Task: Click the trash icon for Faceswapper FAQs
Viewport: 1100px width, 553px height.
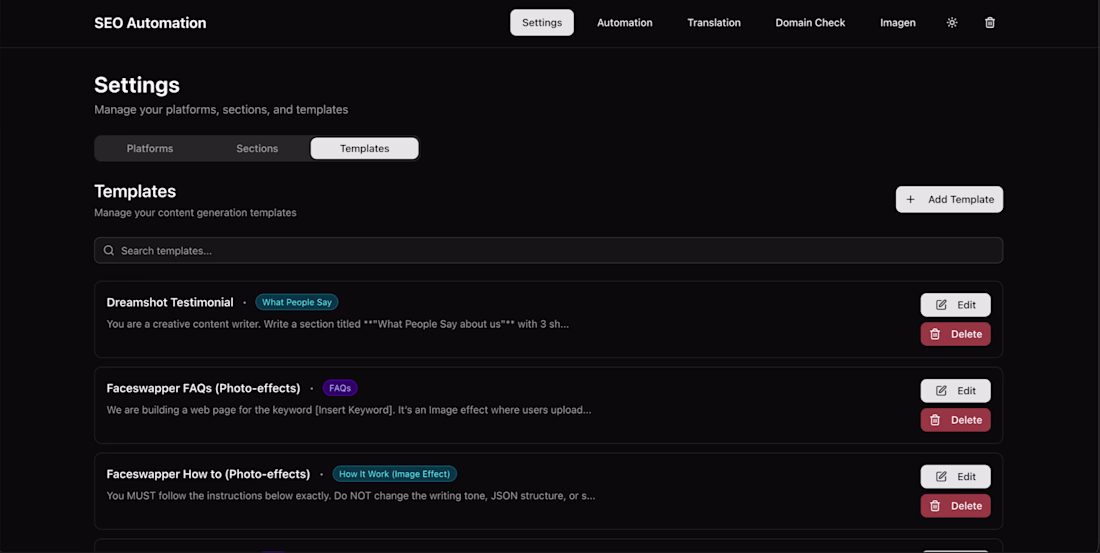Action: [935, 420]
